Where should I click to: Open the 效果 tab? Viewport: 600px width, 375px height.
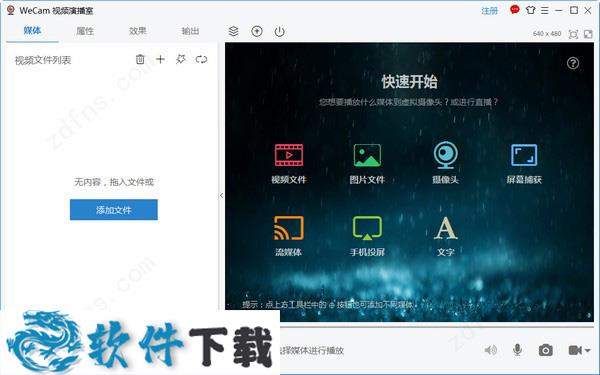point(137,31)
